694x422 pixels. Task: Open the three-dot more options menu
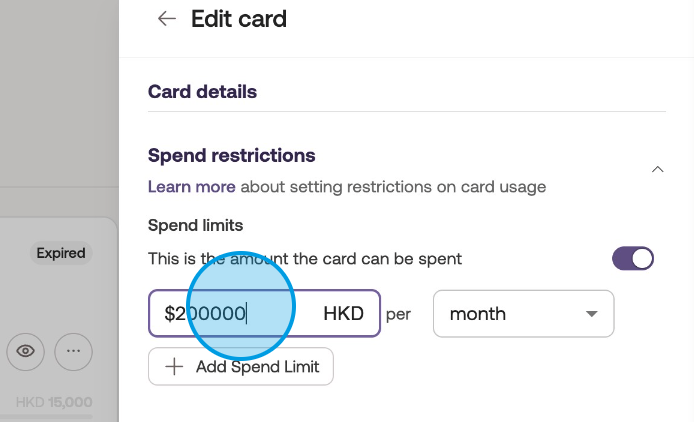pos(73,351)
